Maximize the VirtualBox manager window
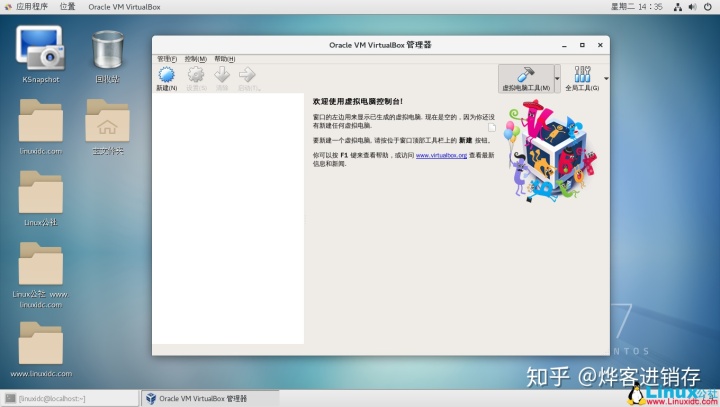 [x=582, y=45]
